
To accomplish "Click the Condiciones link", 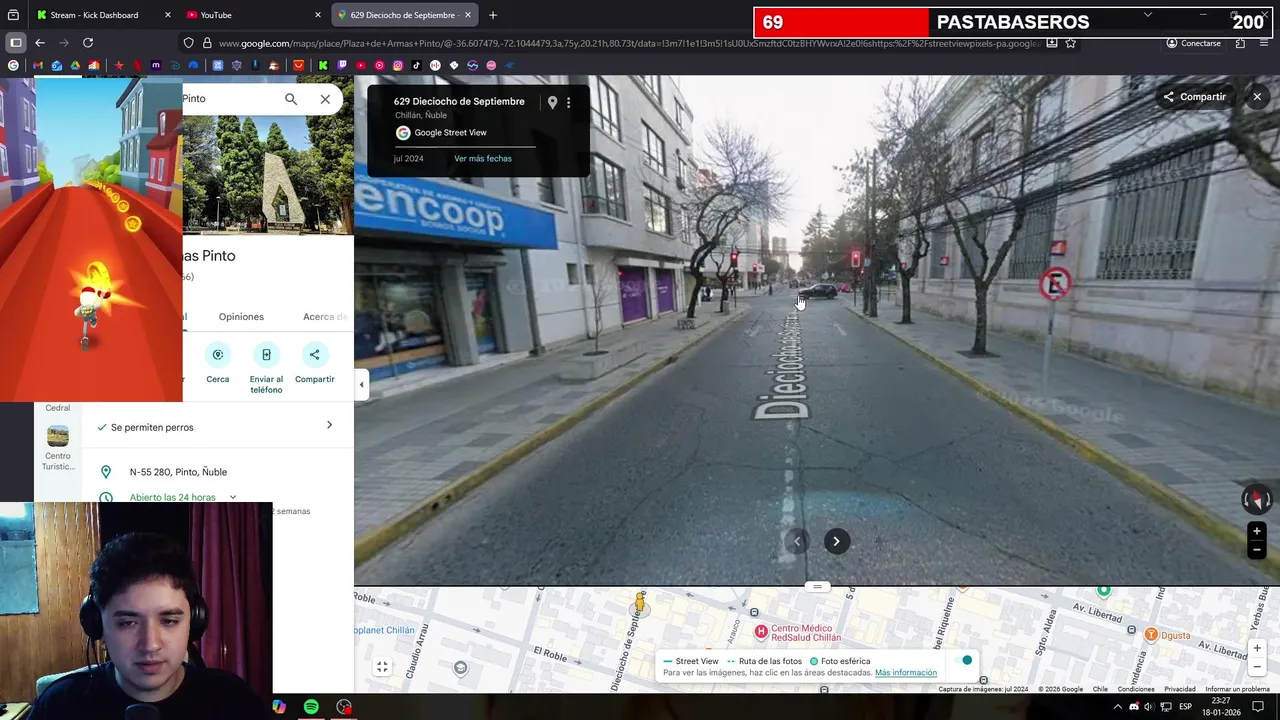I will [x=1136, y=689].
